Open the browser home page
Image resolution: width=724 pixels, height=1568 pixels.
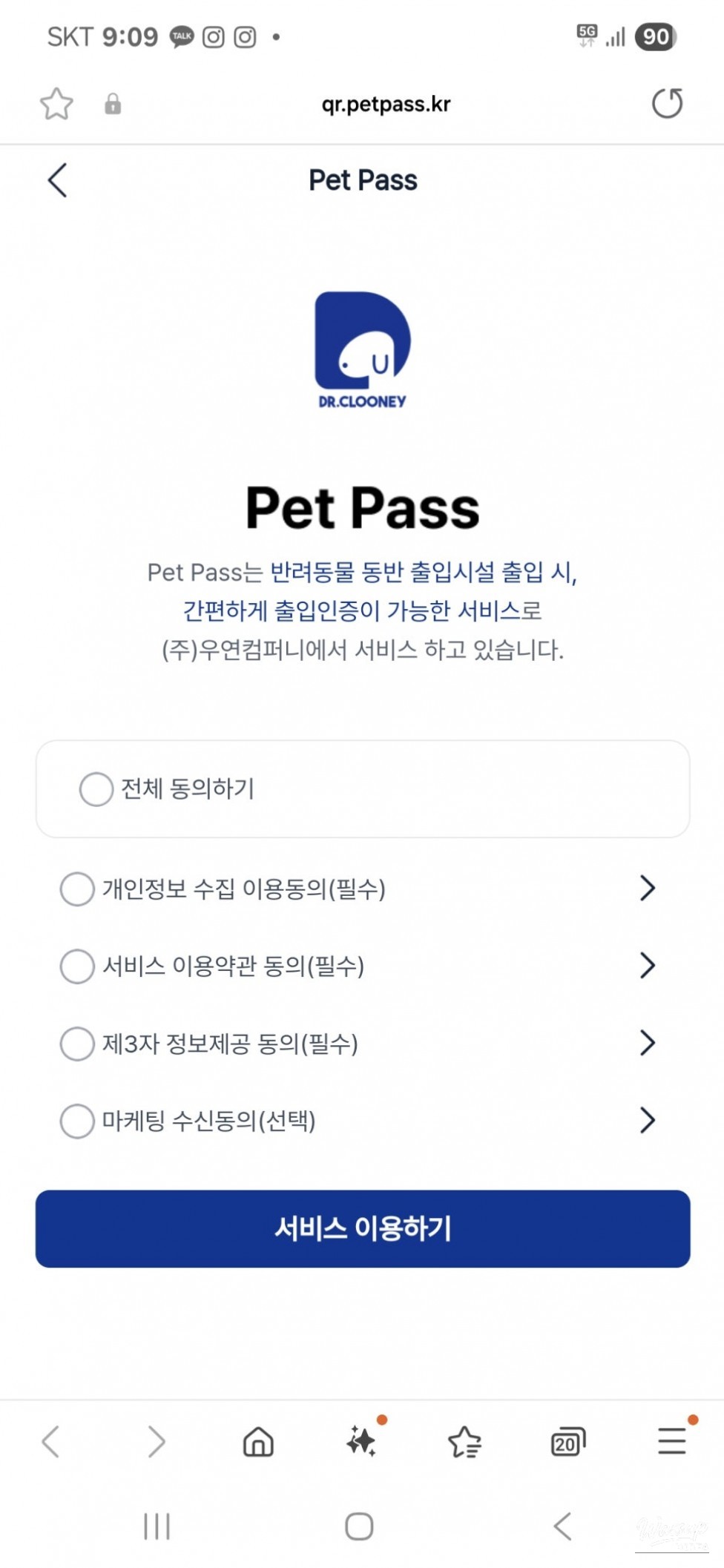pyautogui.click(x=258, y=1442)
